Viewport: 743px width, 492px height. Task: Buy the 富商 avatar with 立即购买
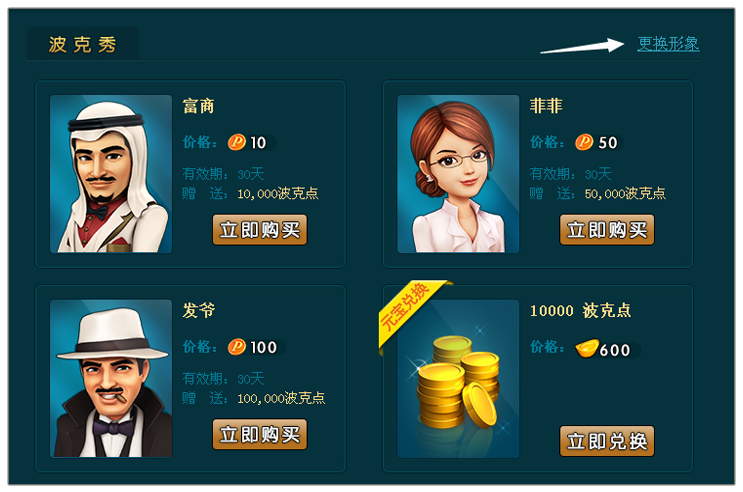coord(260,230)
